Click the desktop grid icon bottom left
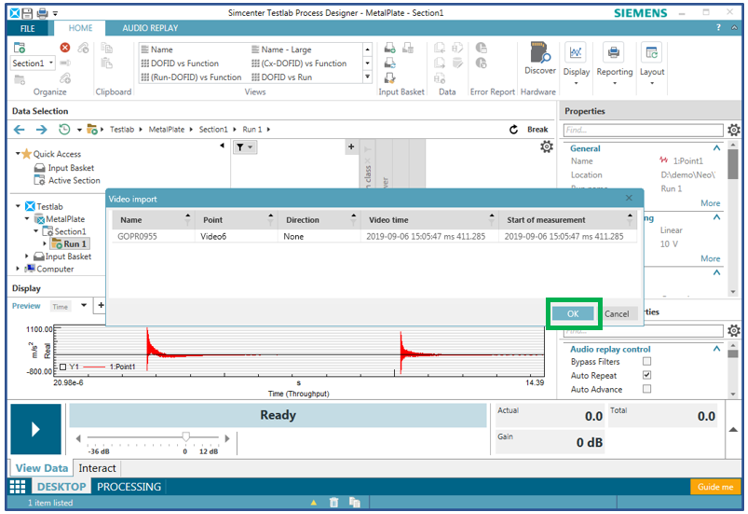The width and height of the screenshot is (748, 514). [18, 487]
